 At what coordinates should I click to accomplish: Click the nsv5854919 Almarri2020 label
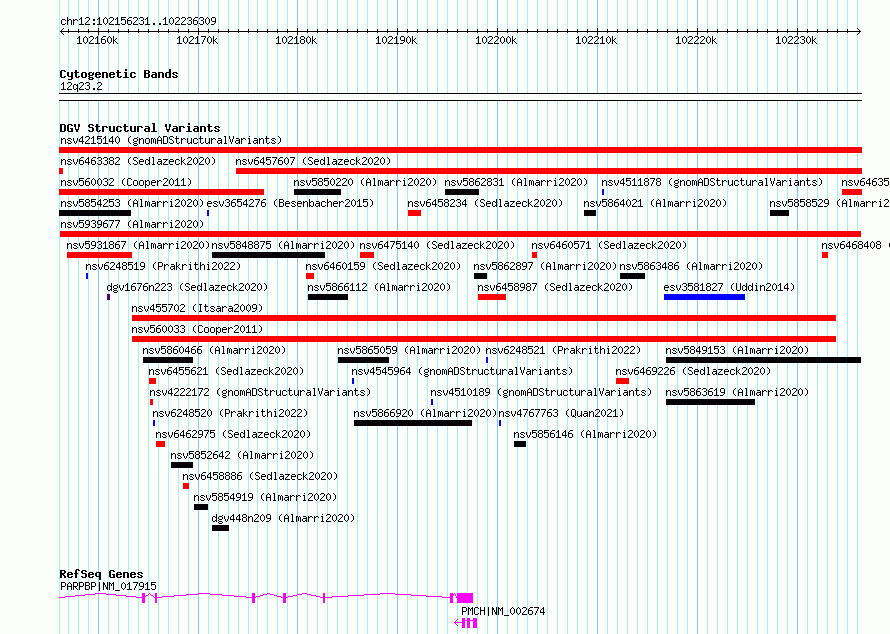265,497
